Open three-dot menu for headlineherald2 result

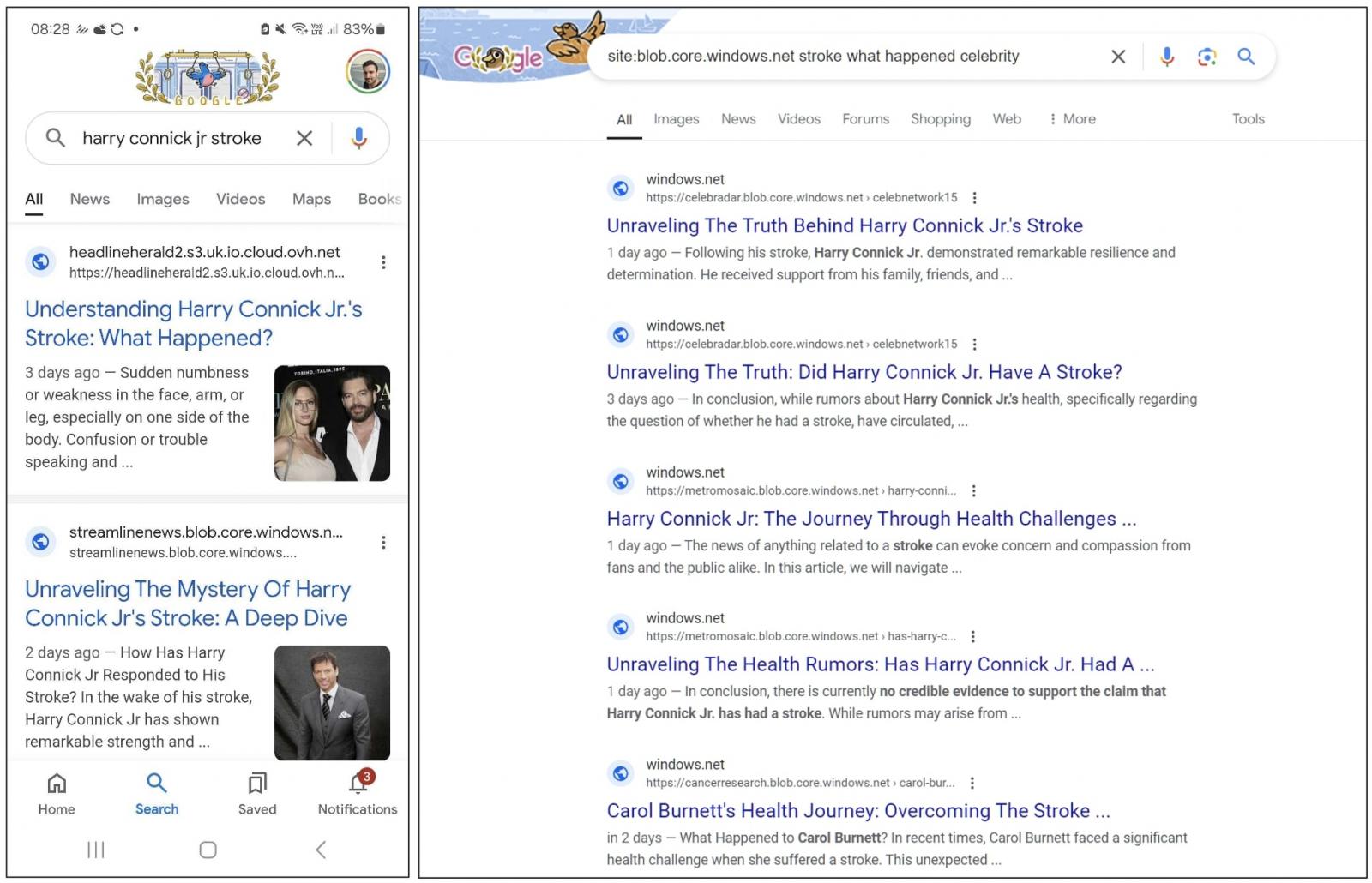[383, 262]
